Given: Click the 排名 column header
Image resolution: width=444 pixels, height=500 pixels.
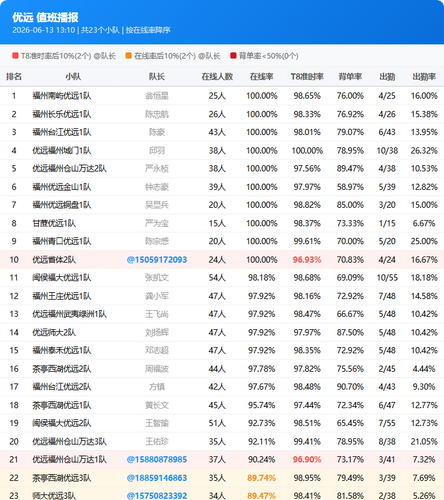Looking at the screenshot, I should 14,77.
